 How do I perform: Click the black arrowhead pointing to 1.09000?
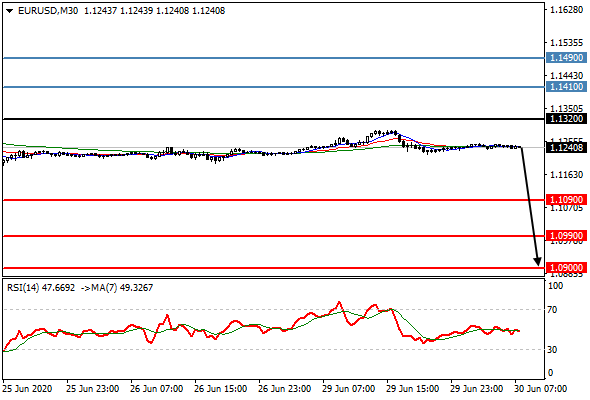[x=538, y=262]
